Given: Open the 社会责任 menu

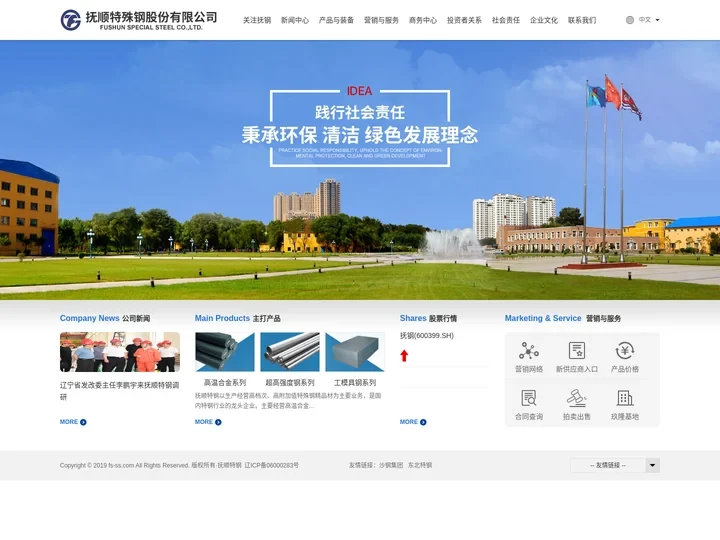Looking at the screenshot, I should pyautogui.click(x=506, y=20).
